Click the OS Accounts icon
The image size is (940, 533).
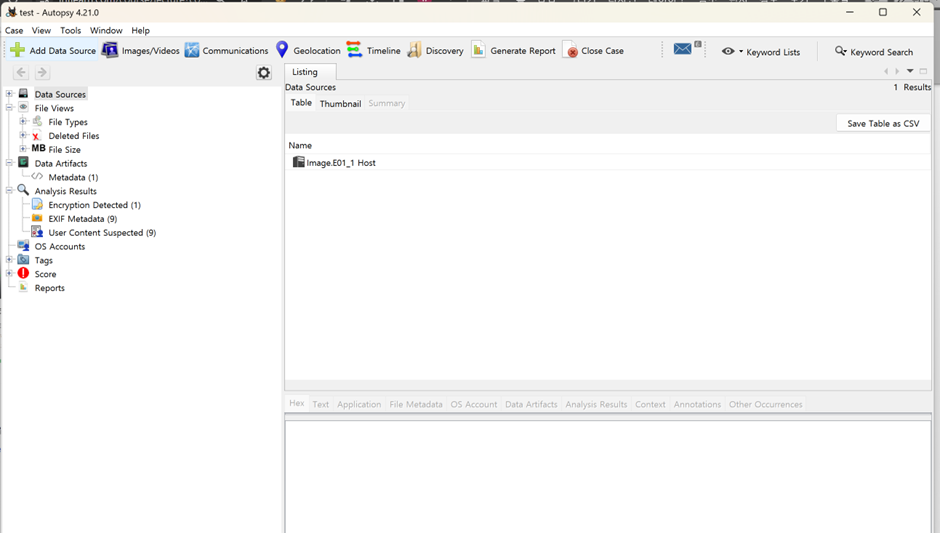23,246
